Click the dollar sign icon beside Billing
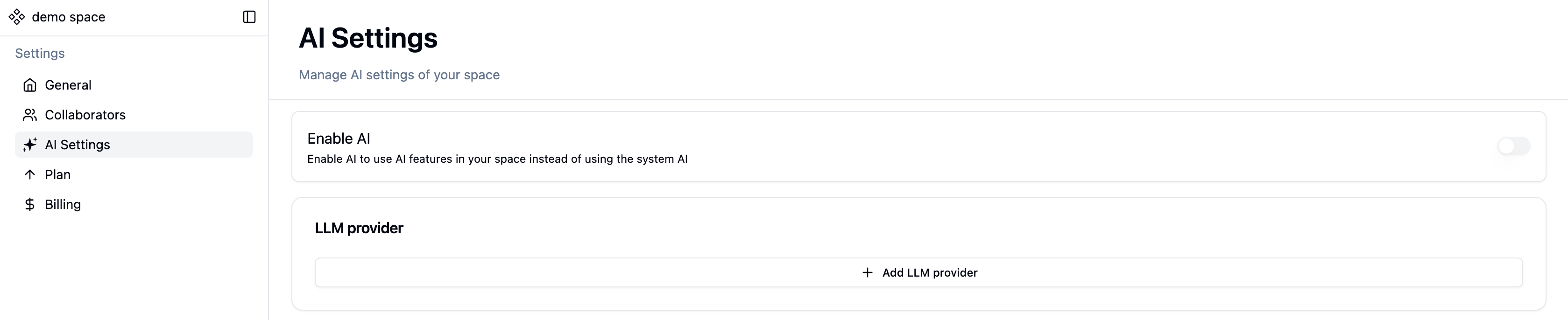The height and width of the screenshot is (320, 1568). tap(30, 204)
